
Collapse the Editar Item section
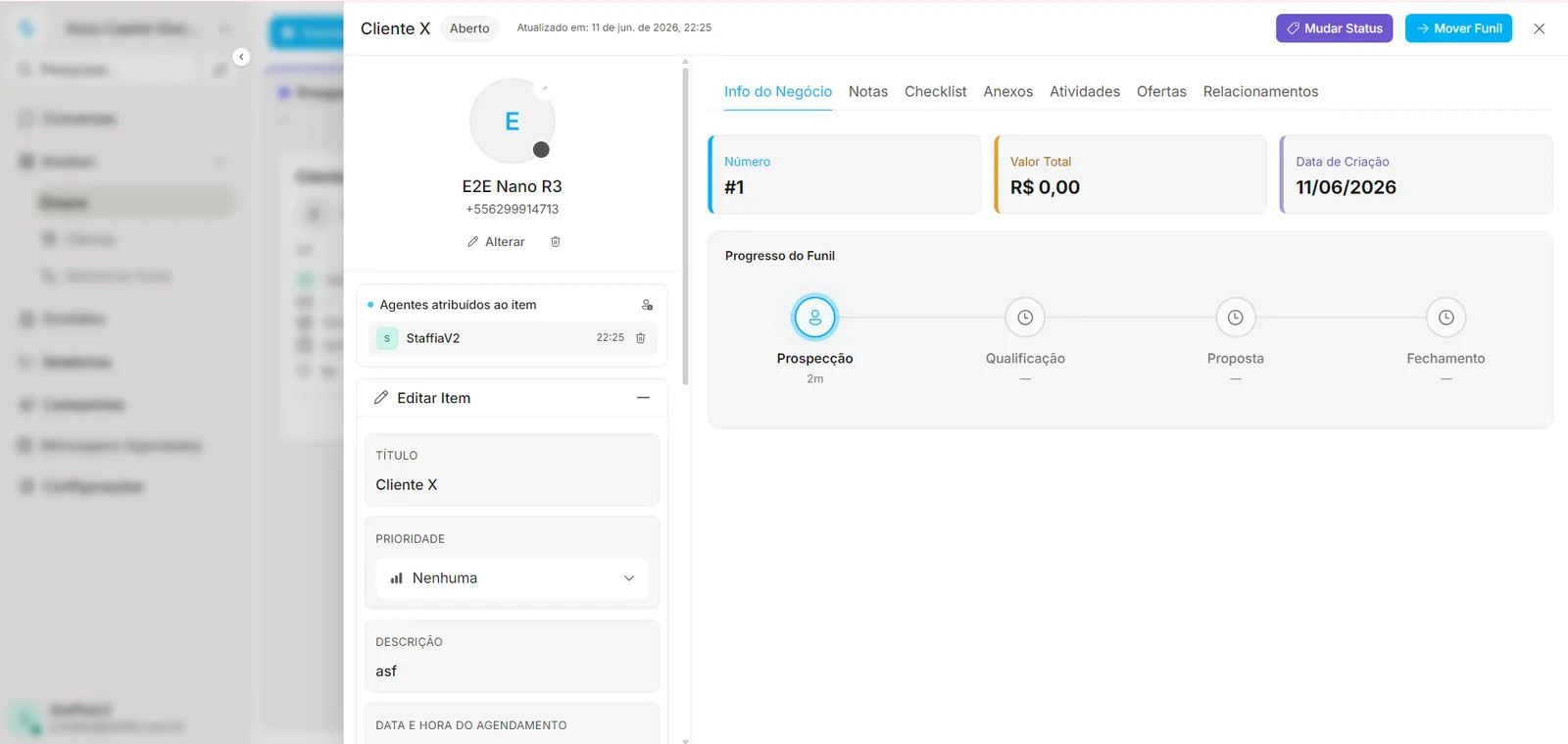tap(643, 398)
